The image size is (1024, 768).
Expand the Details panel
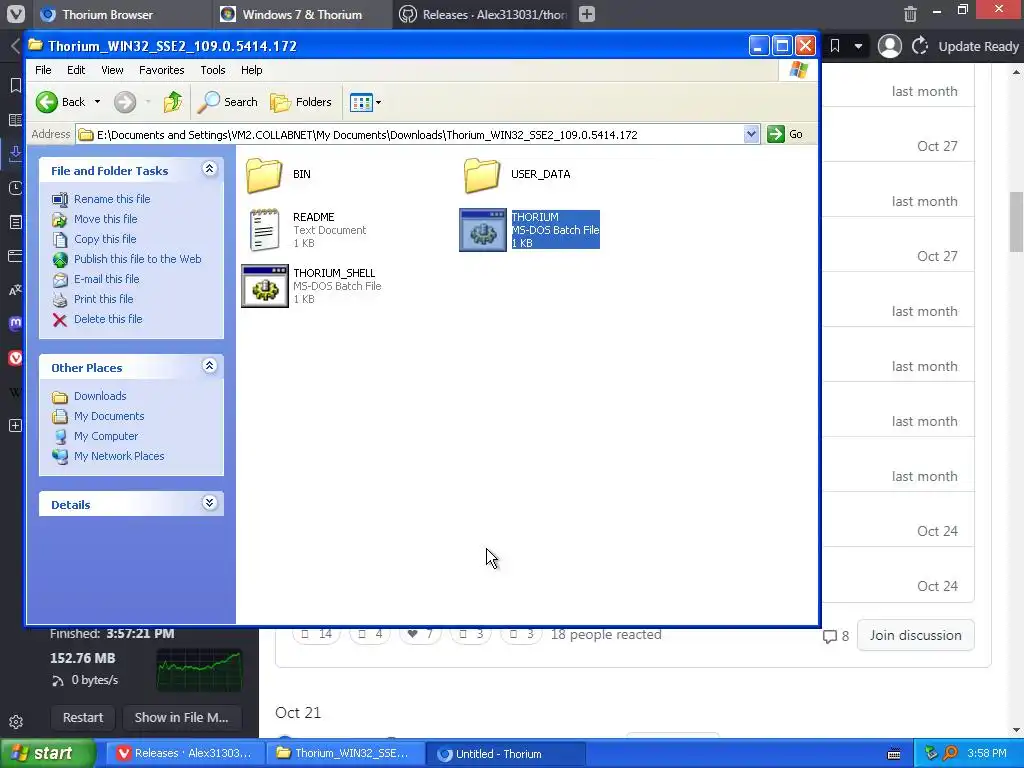[x=209, y=503]
